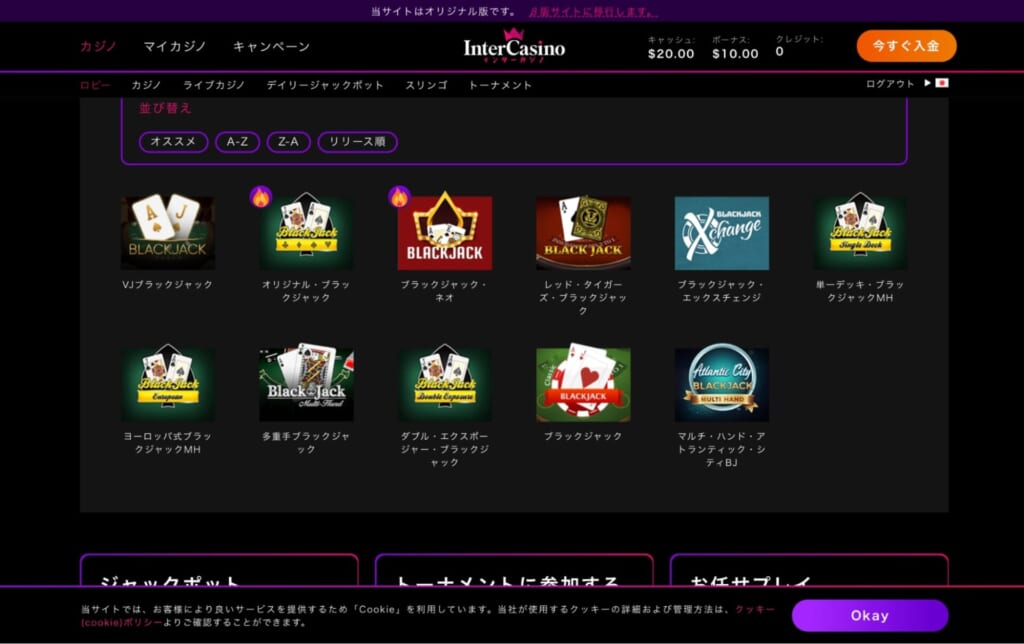
Task: Open the Blackjack Xchange game tile
Action: [722, 233]
